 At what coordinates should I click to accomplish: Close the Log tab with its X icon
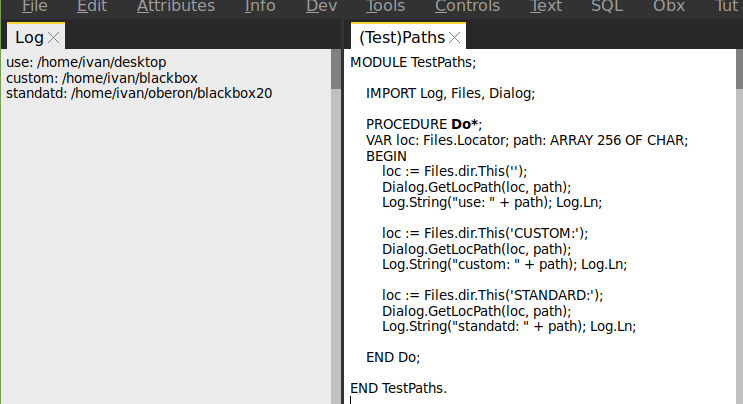point(54,38)
